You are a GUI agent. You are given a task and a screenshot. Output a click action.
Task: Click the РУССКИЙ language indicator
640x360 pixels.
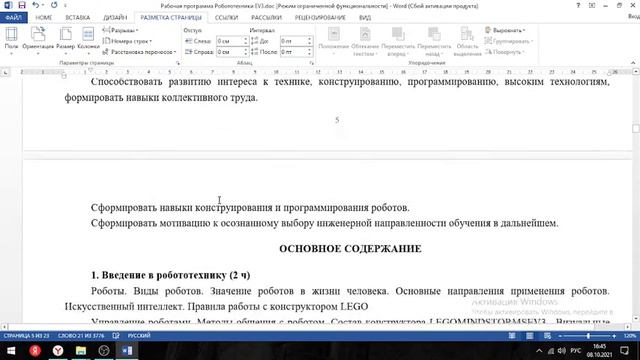point(139,336)
